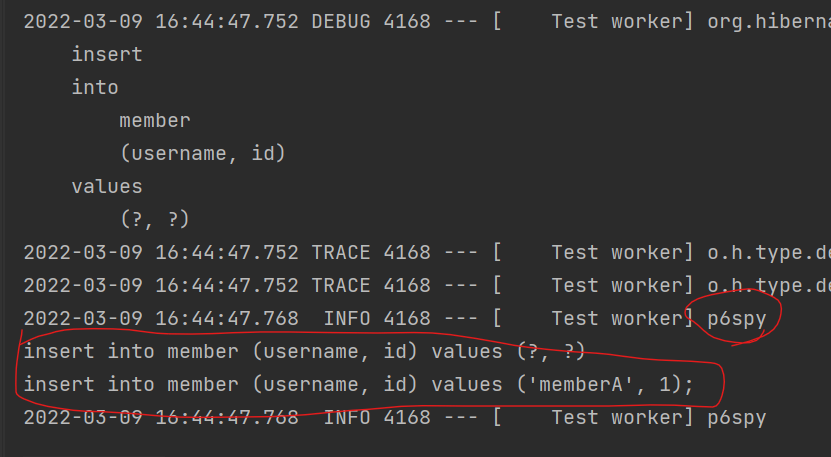Click the indented '(?, ?)' placeholder line
The width and height of the screenshot is (831, 457).
[155, 219]
